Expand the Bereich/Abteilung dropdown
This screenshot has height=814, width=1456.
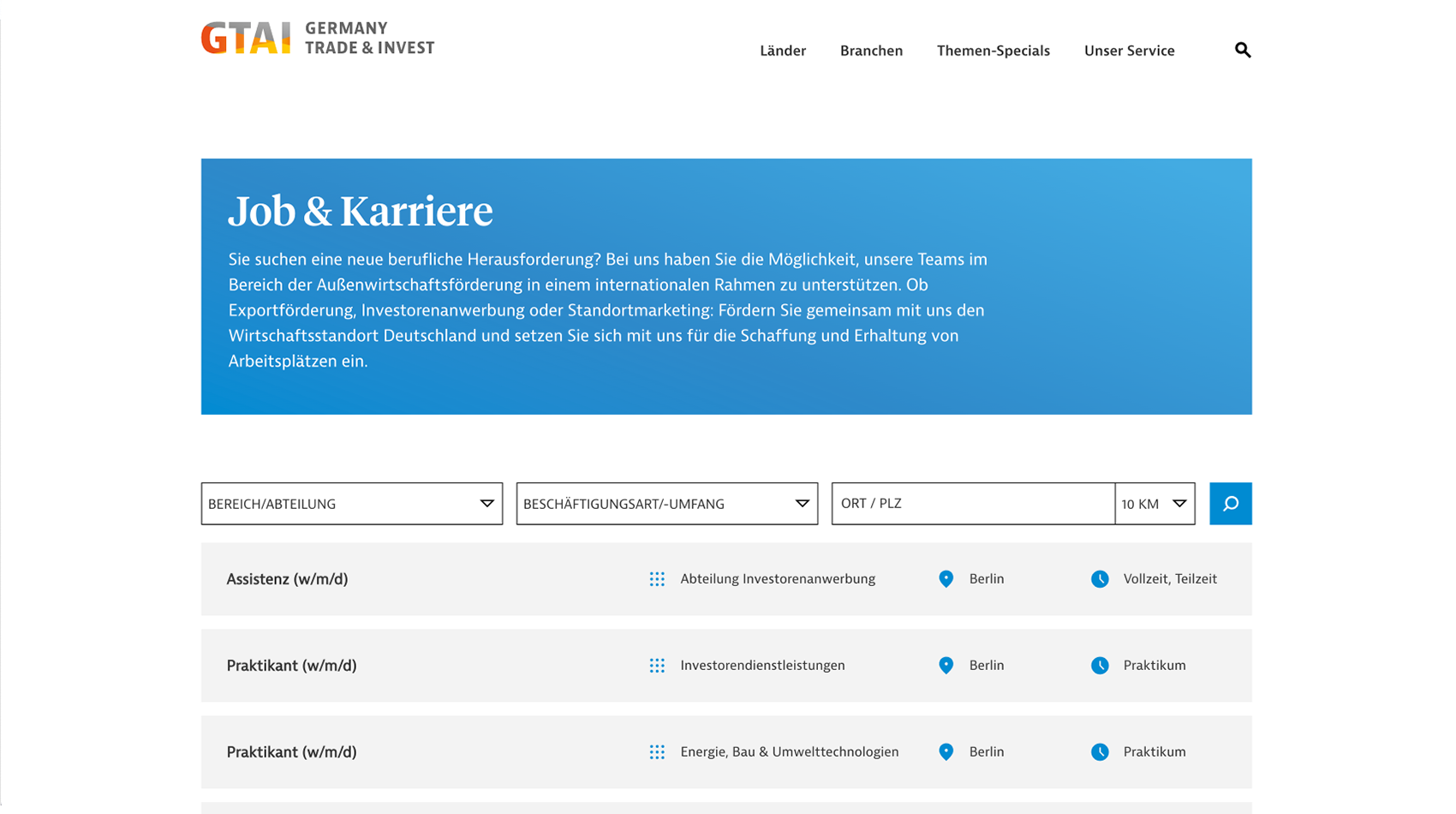point(351,504)
